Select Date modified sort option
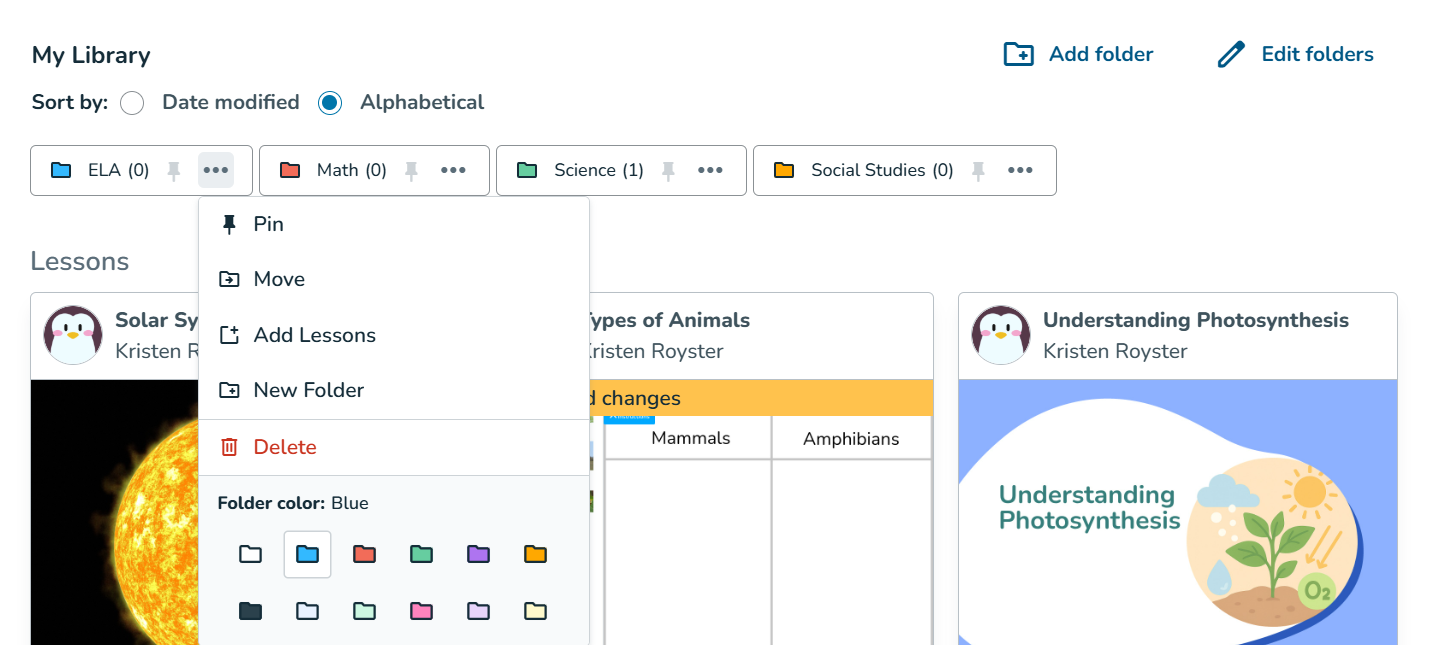Viewport: 1429px width, 645px height. [x=132, y=103]
